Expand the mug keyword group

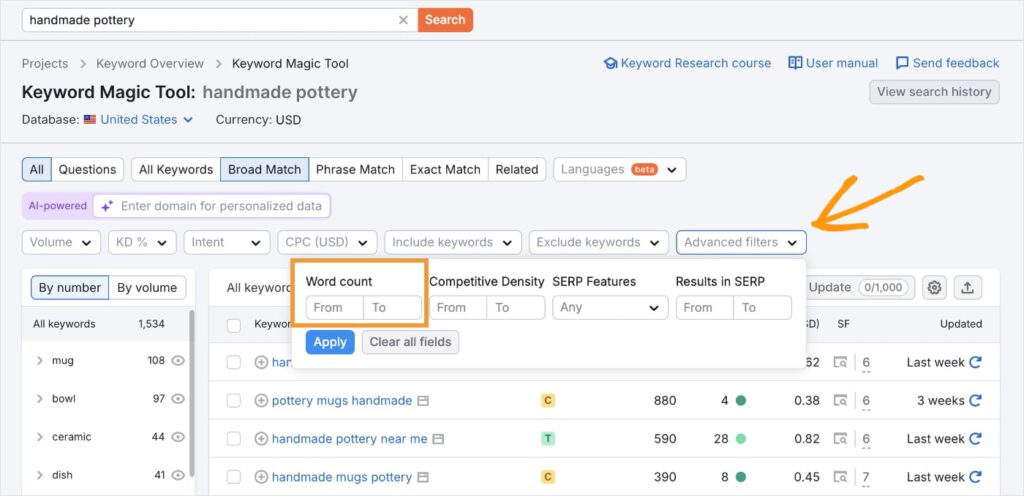(x=39, y=360)
